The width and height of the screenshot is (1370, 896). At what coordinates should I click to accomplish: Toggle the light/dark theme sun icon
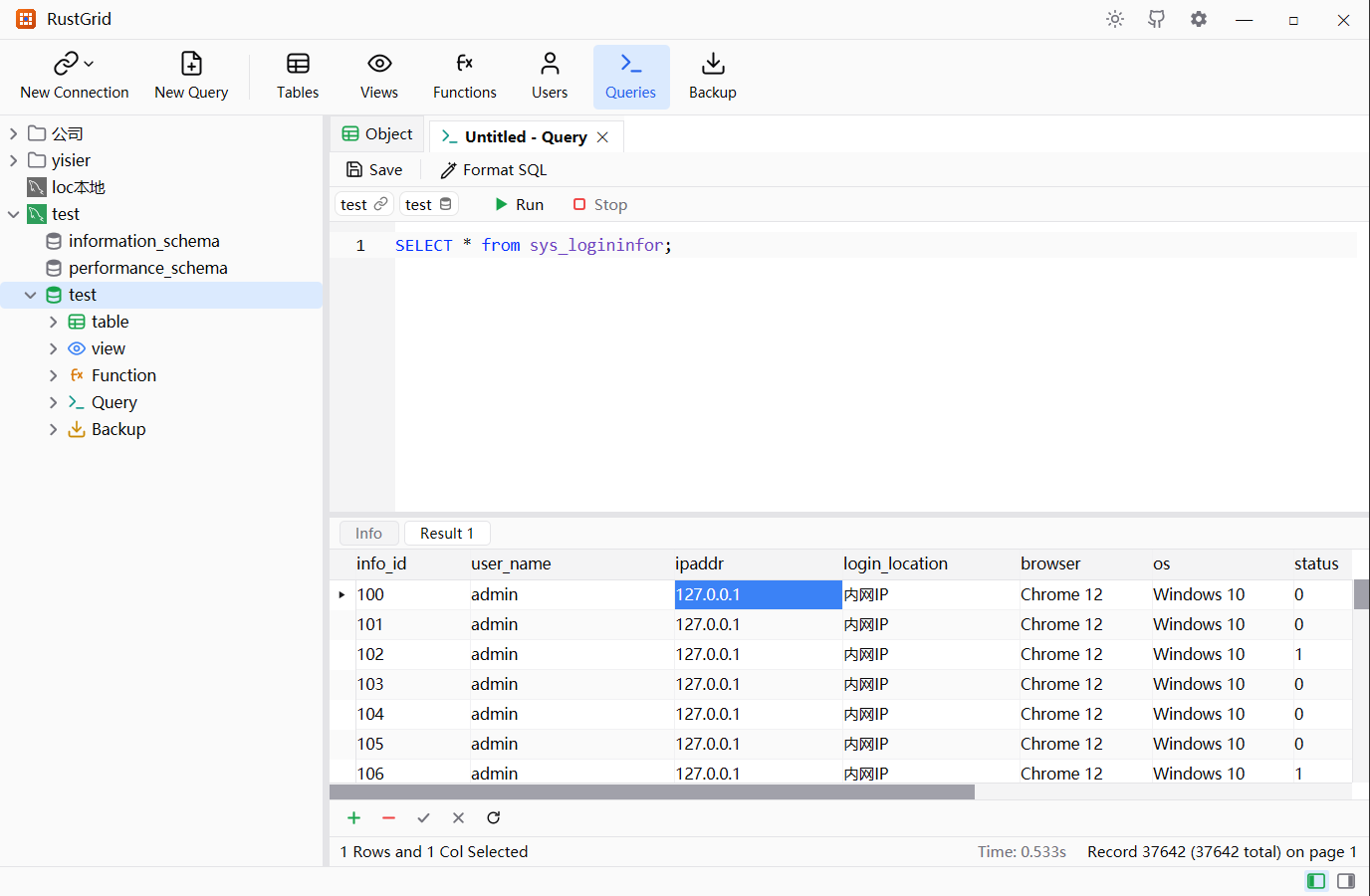pyautogui.click(x=1115, y=19)
